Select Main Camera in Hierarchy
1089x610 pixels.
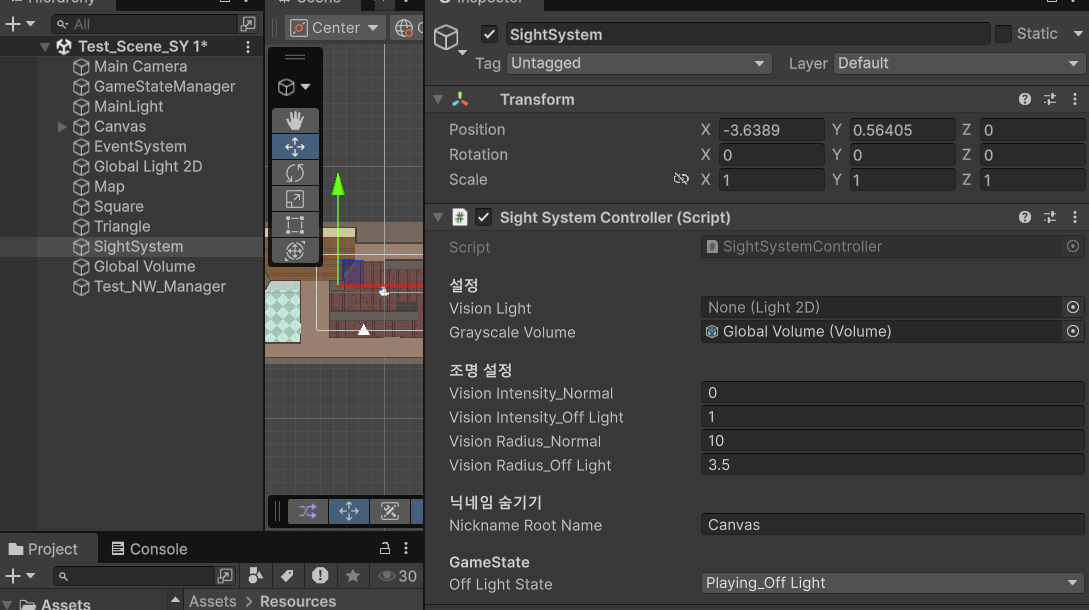[140, 67]
